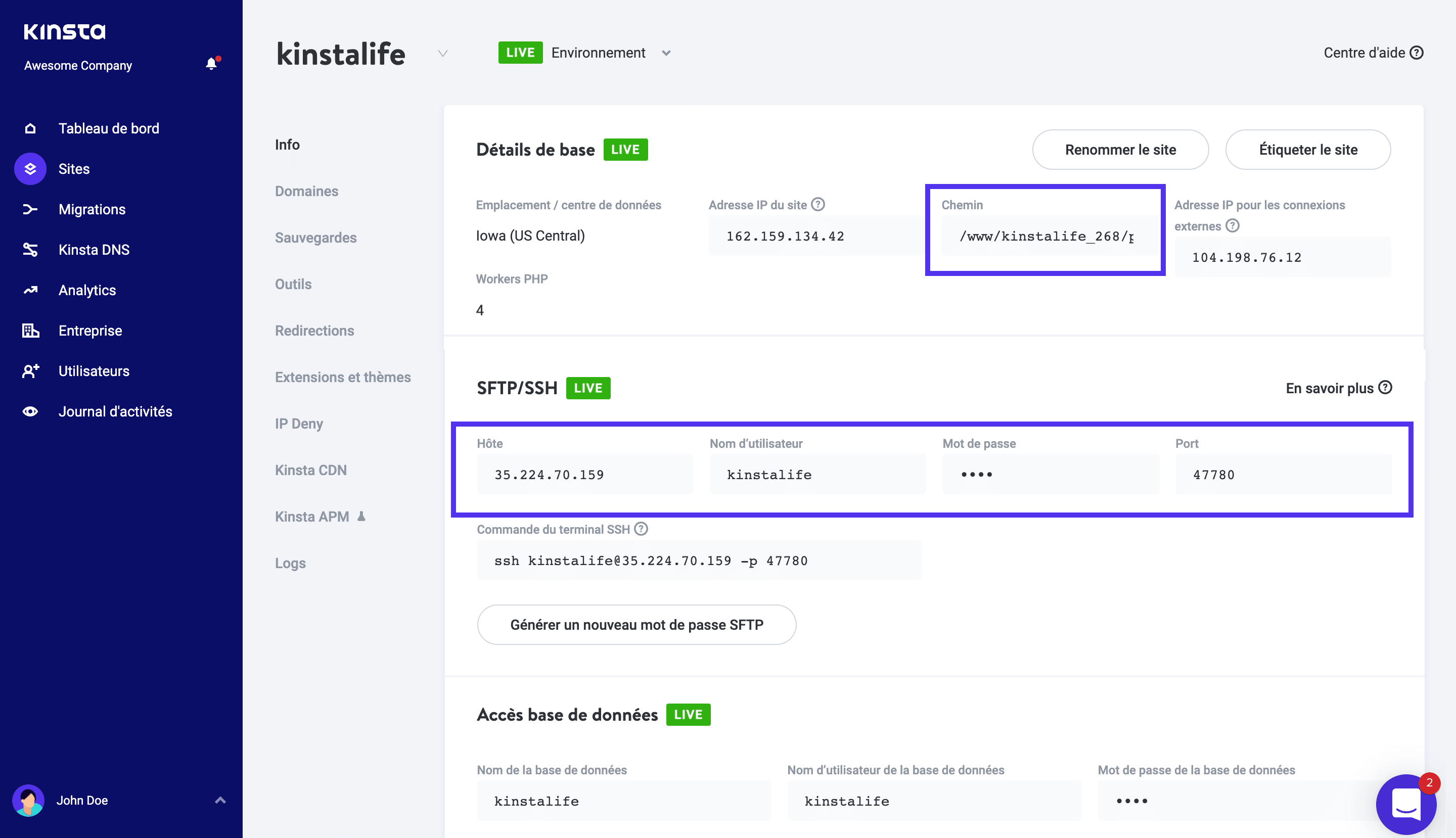Click the SSH terminal command field
Image resolution: width=1456 pixels, height=838 pixels.
699,561
